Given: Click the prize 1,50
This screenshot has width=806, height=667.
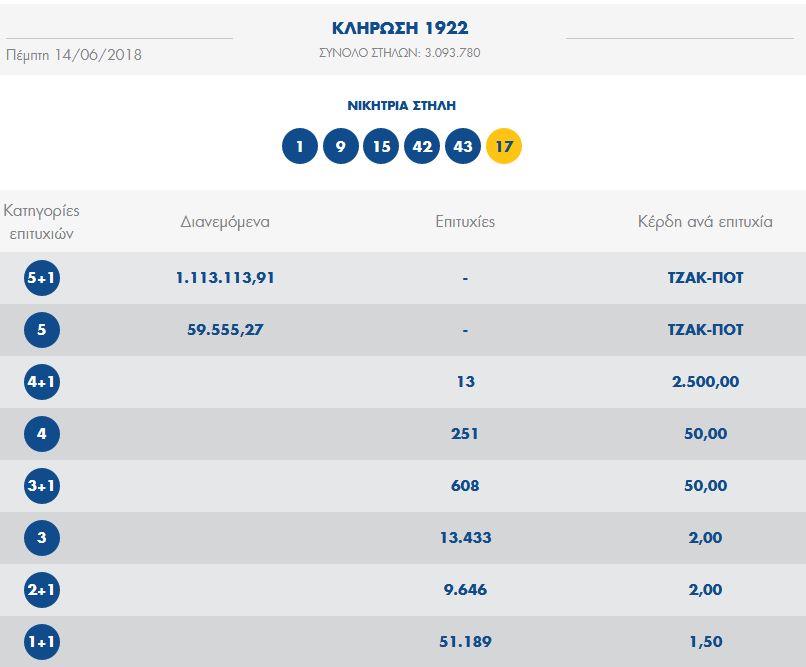Looking at the screenshot, I should [x=705, y=642].
